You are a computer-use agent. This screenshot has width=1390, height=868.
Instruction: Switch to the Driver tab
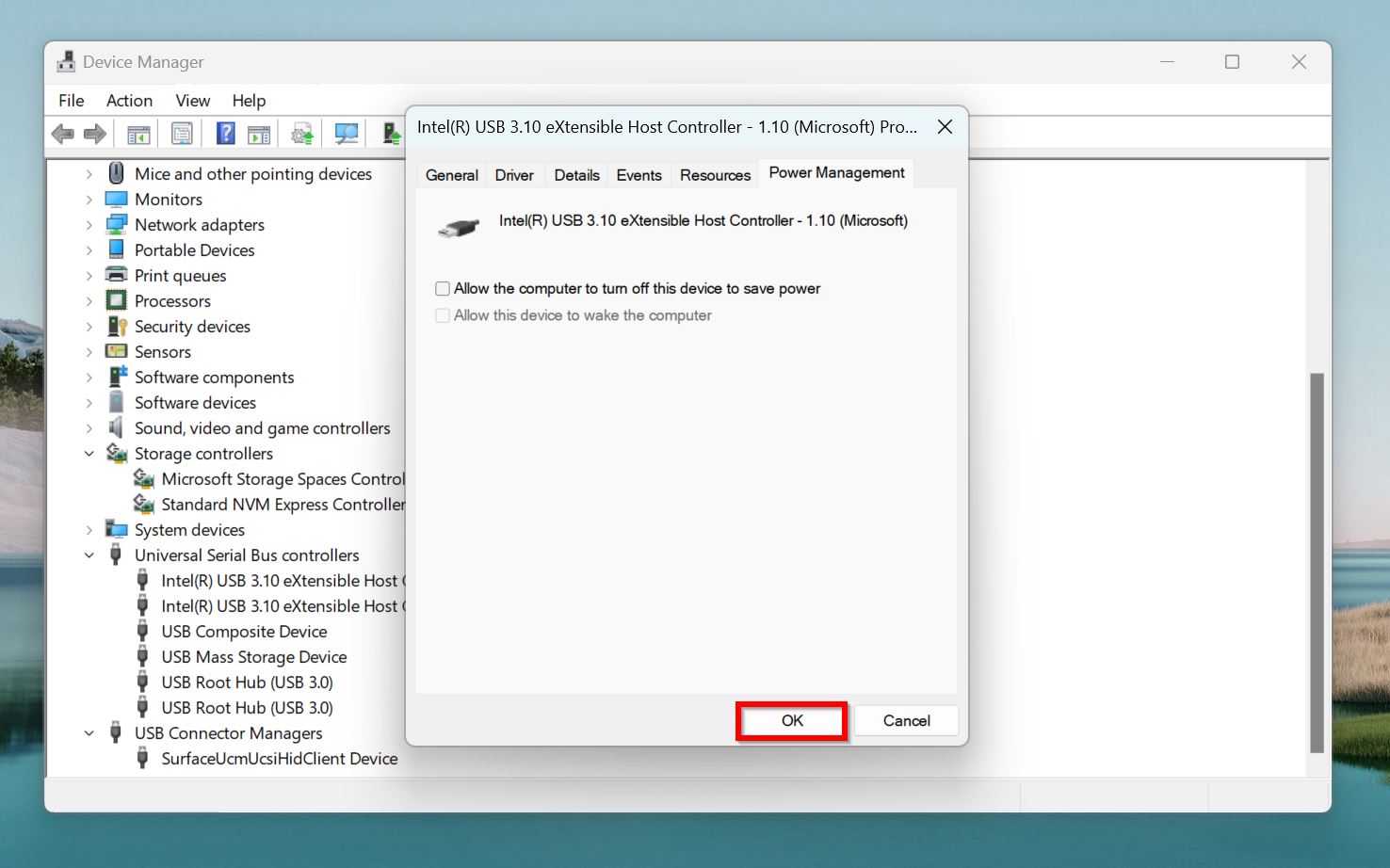click(514, 175)
